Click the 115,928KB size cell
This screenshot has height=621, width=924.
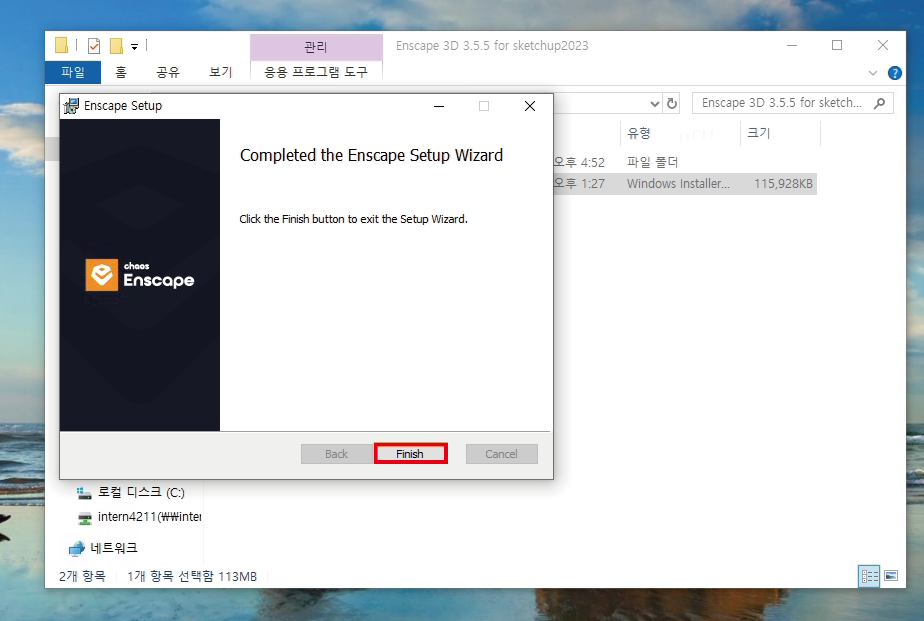[783, 184]
